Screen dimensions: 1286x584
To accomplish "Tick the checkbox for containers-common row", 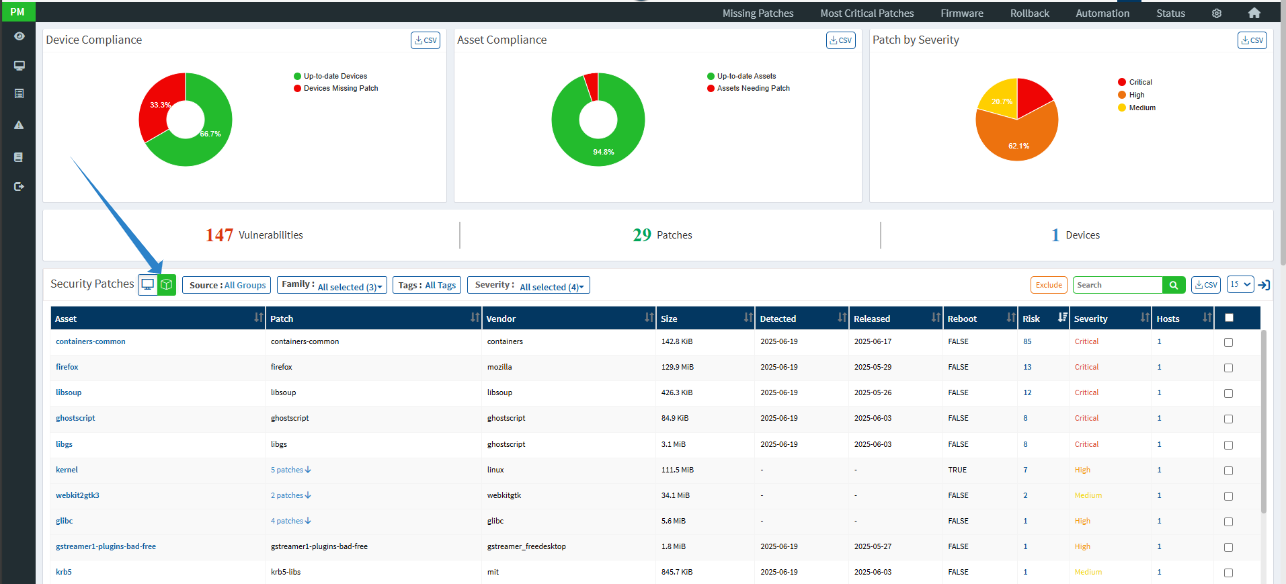I will tap(1228, 342).
